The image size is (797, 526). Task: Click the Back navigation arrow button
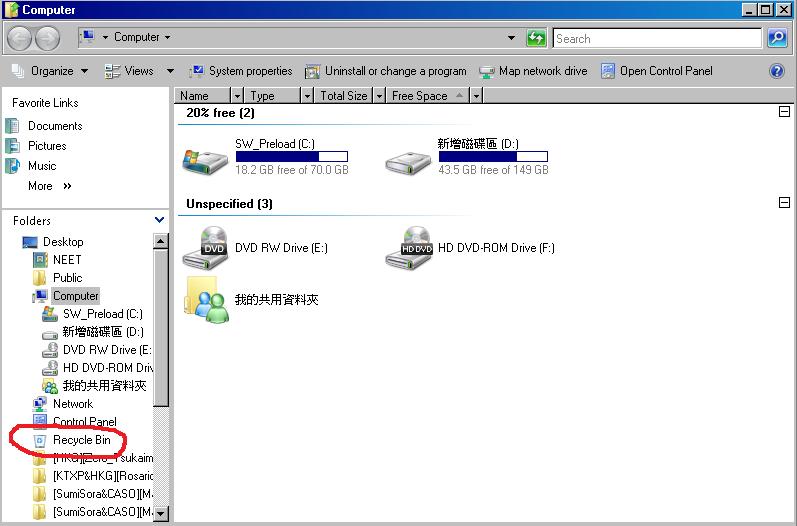coord(20,38)
